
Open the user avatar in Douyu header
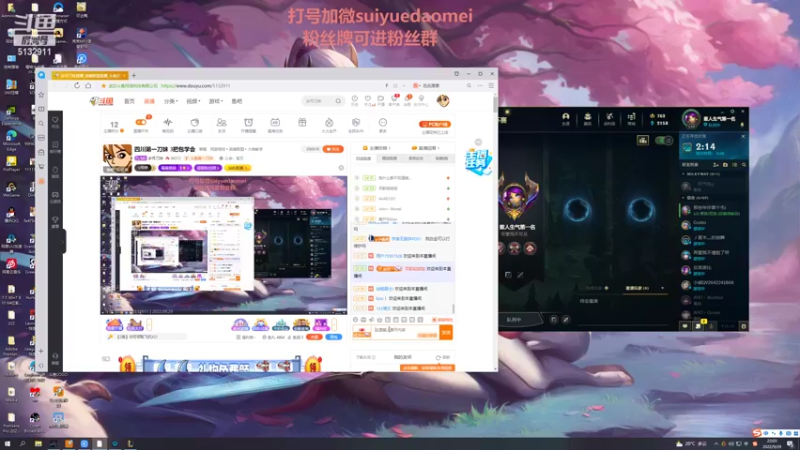click(x=443, y=101)
